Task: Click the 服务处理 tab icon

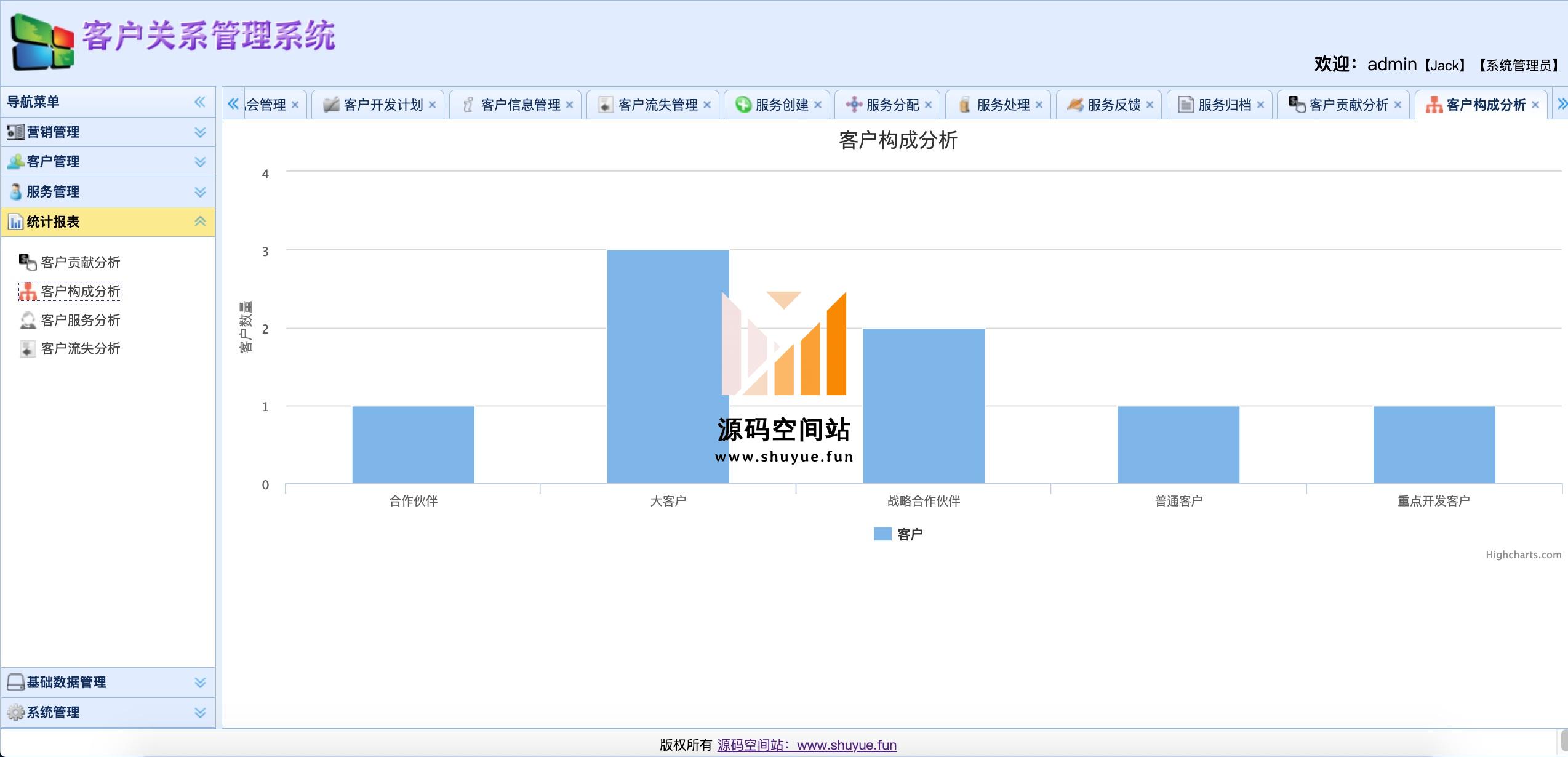Action: (x=964, y=105)
